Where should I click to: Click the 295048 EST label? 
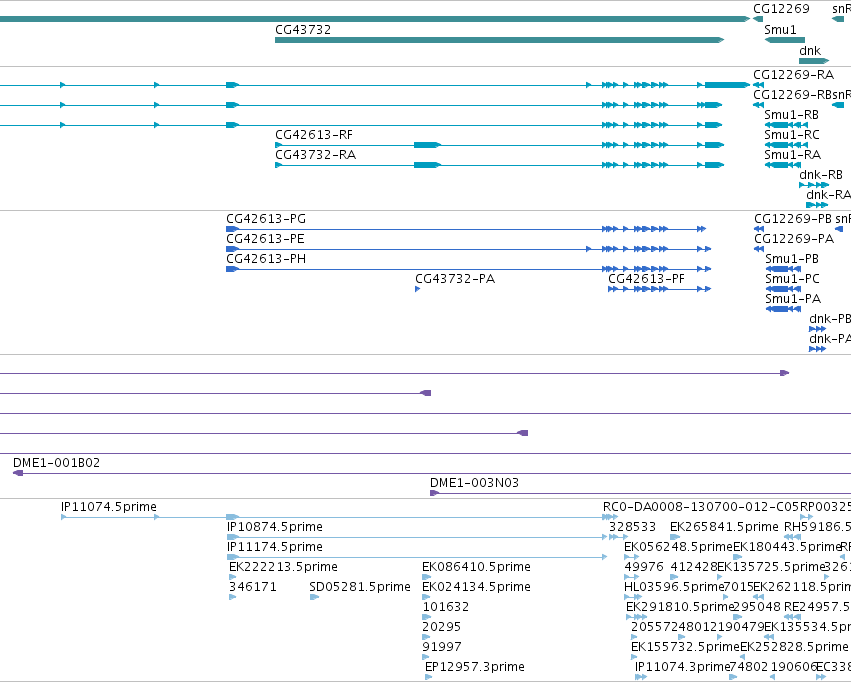pyautogui.click(x=757, y=607)
